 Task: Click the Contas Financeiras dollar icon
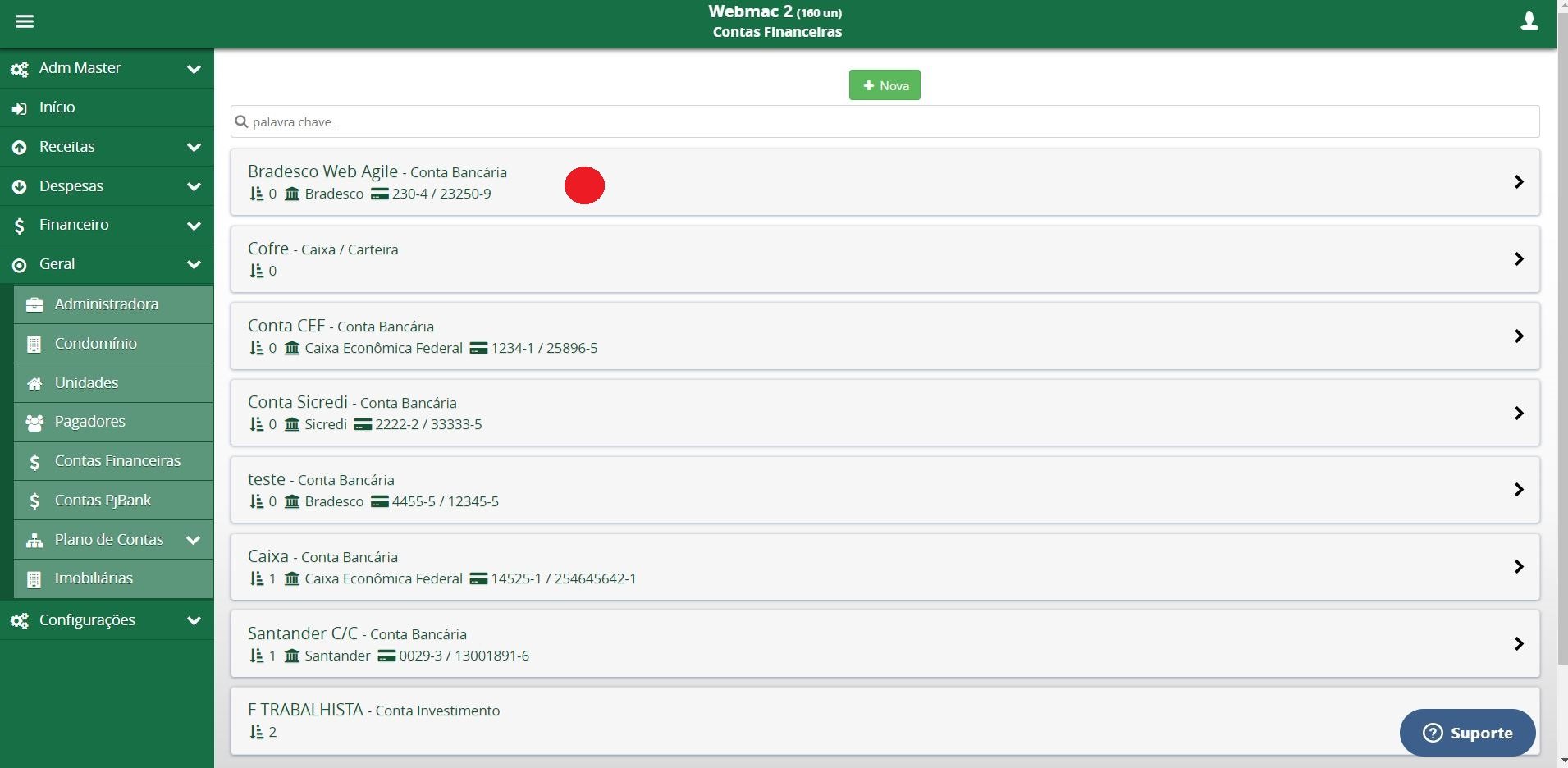(34, 462)
